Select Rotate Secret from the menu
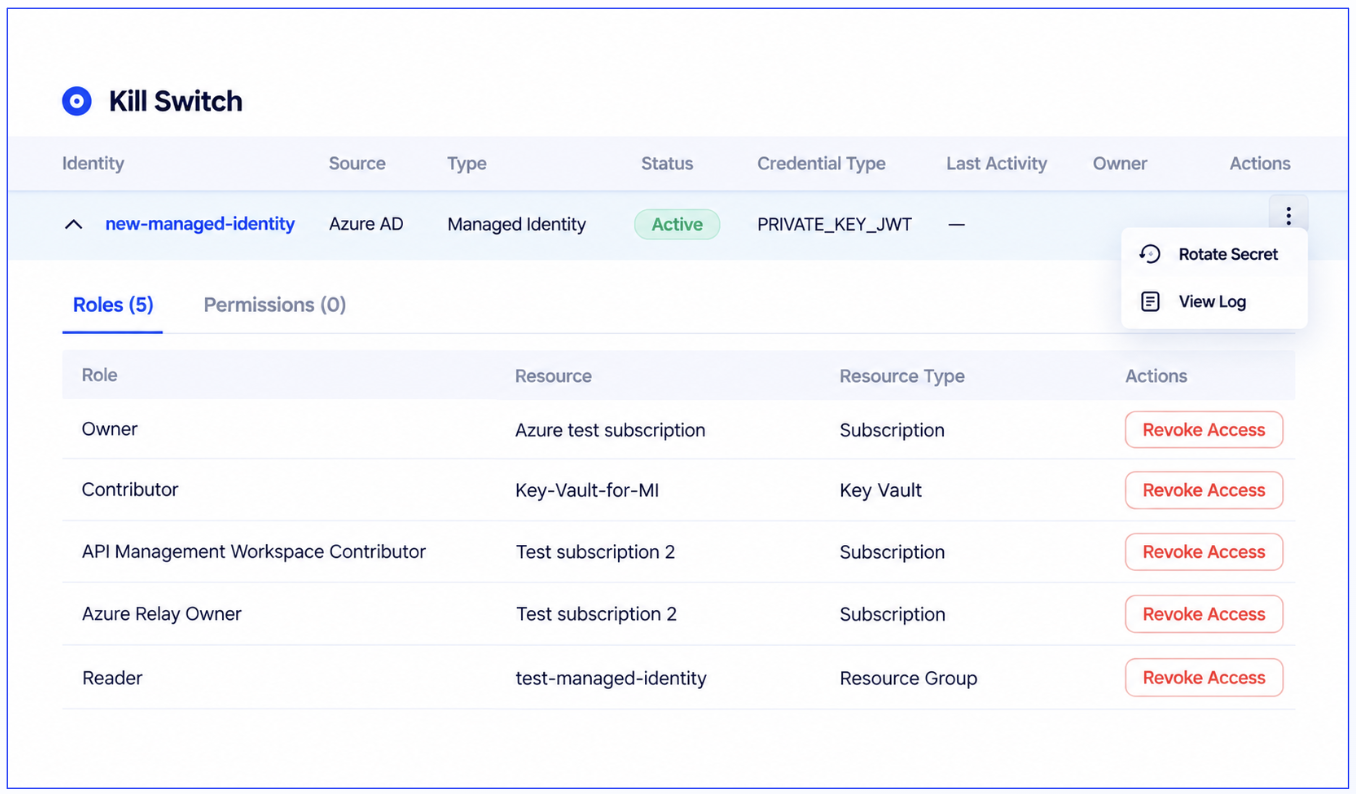The image size is (1356, 794). (x=1214, y=254)
